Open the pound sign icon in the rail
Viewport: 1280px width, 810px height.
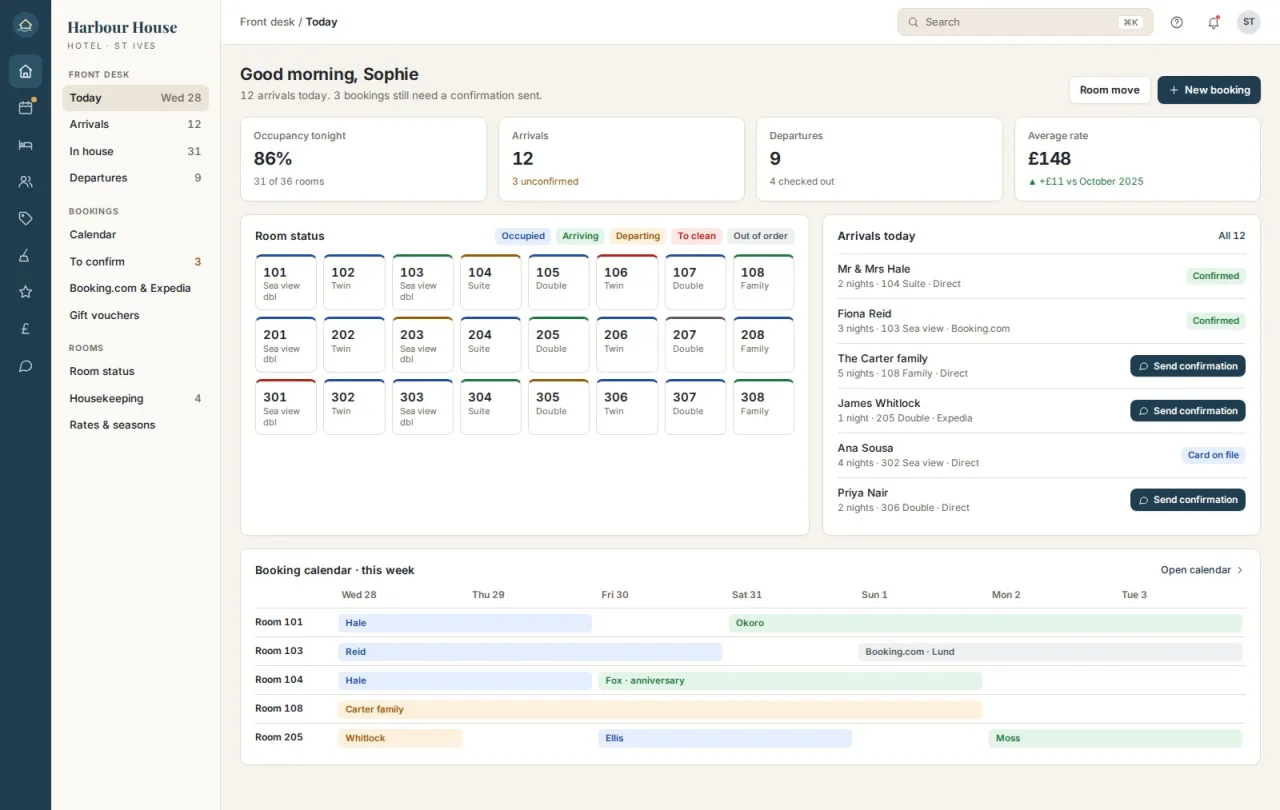click(25, 329)
